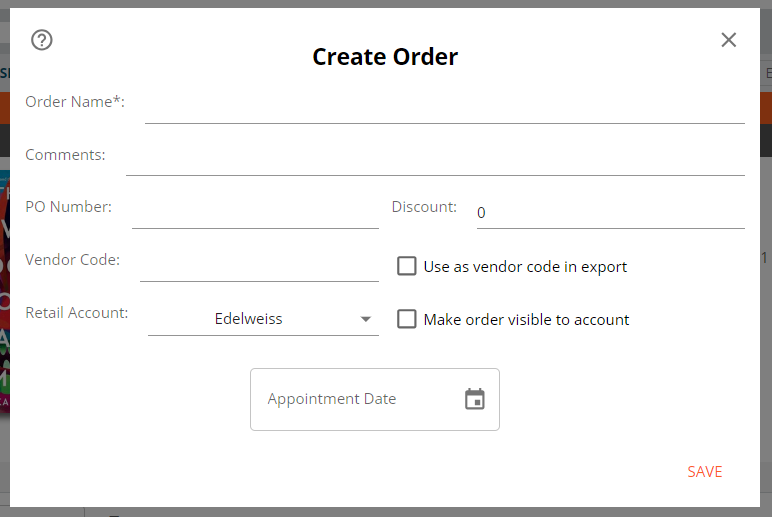The height and width of the screenshot is (517, 772).
Task: Click into the Comments text field
Action: [x=435, y=160]
